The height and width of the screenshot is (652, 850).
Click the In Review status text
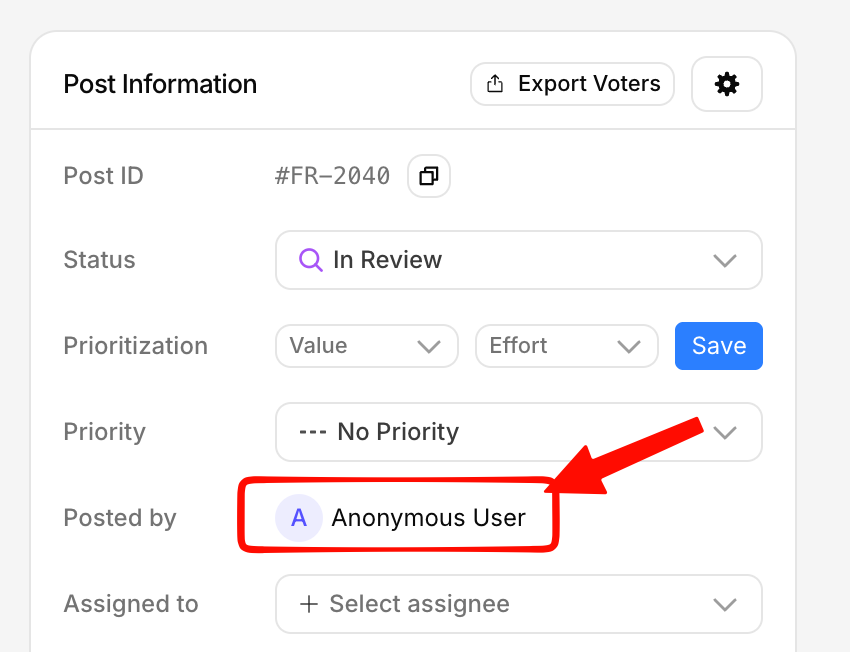[x=387, y=260]
